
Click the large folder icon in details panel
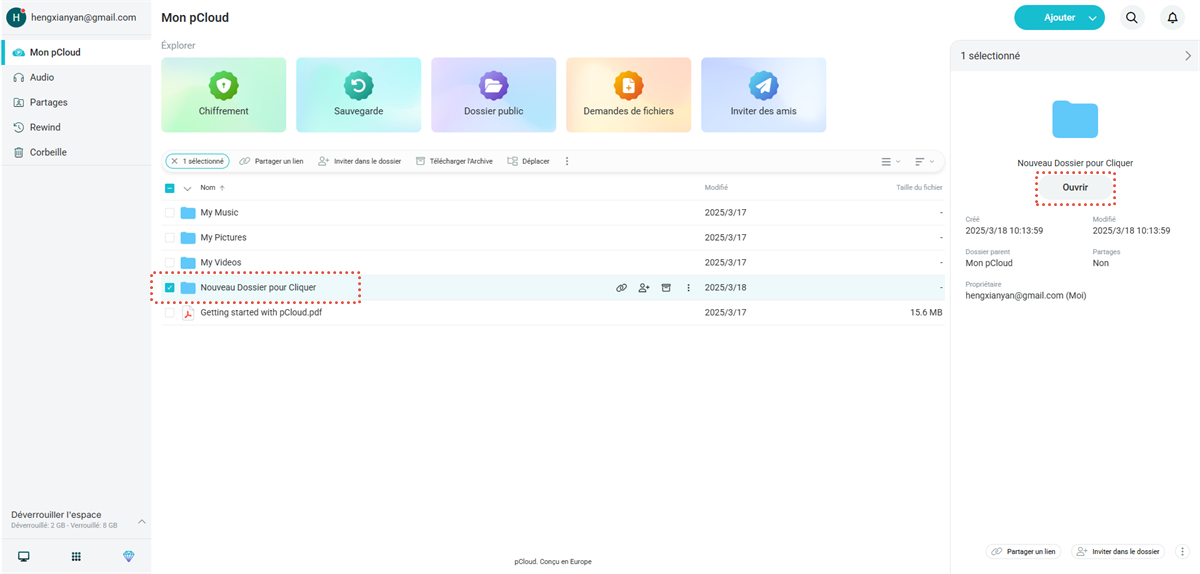1075,119
